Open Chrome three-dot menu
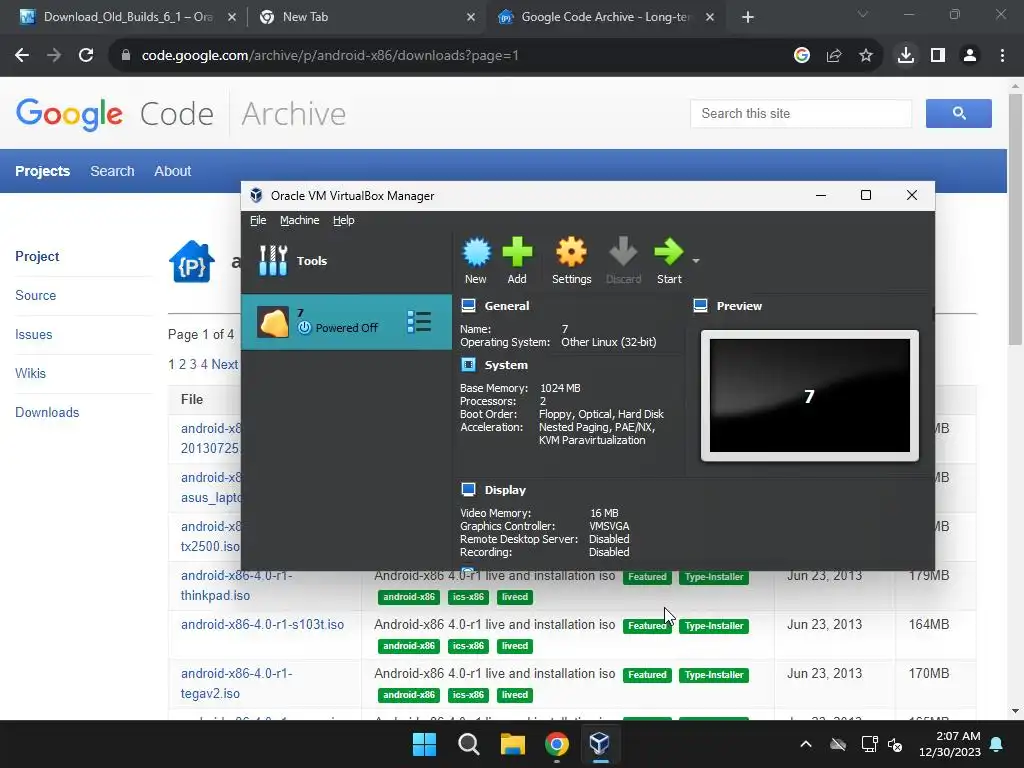1024x768 pixels. [1002, 56]
